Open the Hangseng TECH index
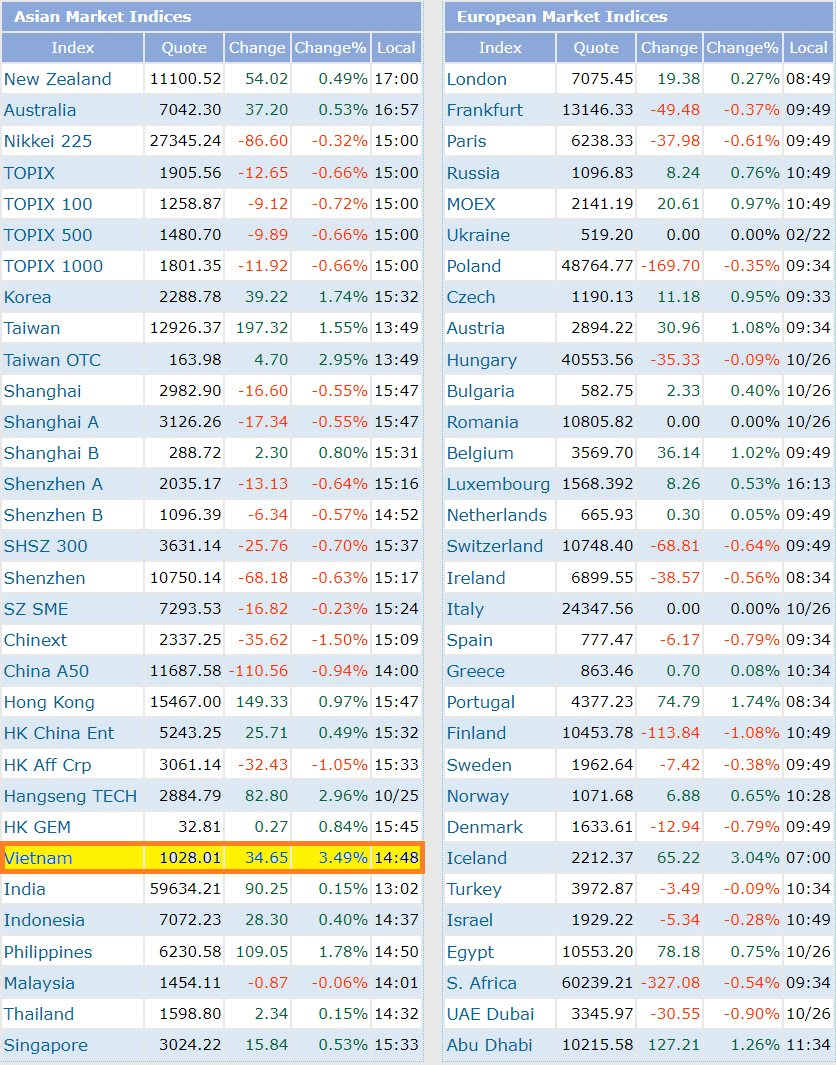836x1065 pixels. [70, 796]
